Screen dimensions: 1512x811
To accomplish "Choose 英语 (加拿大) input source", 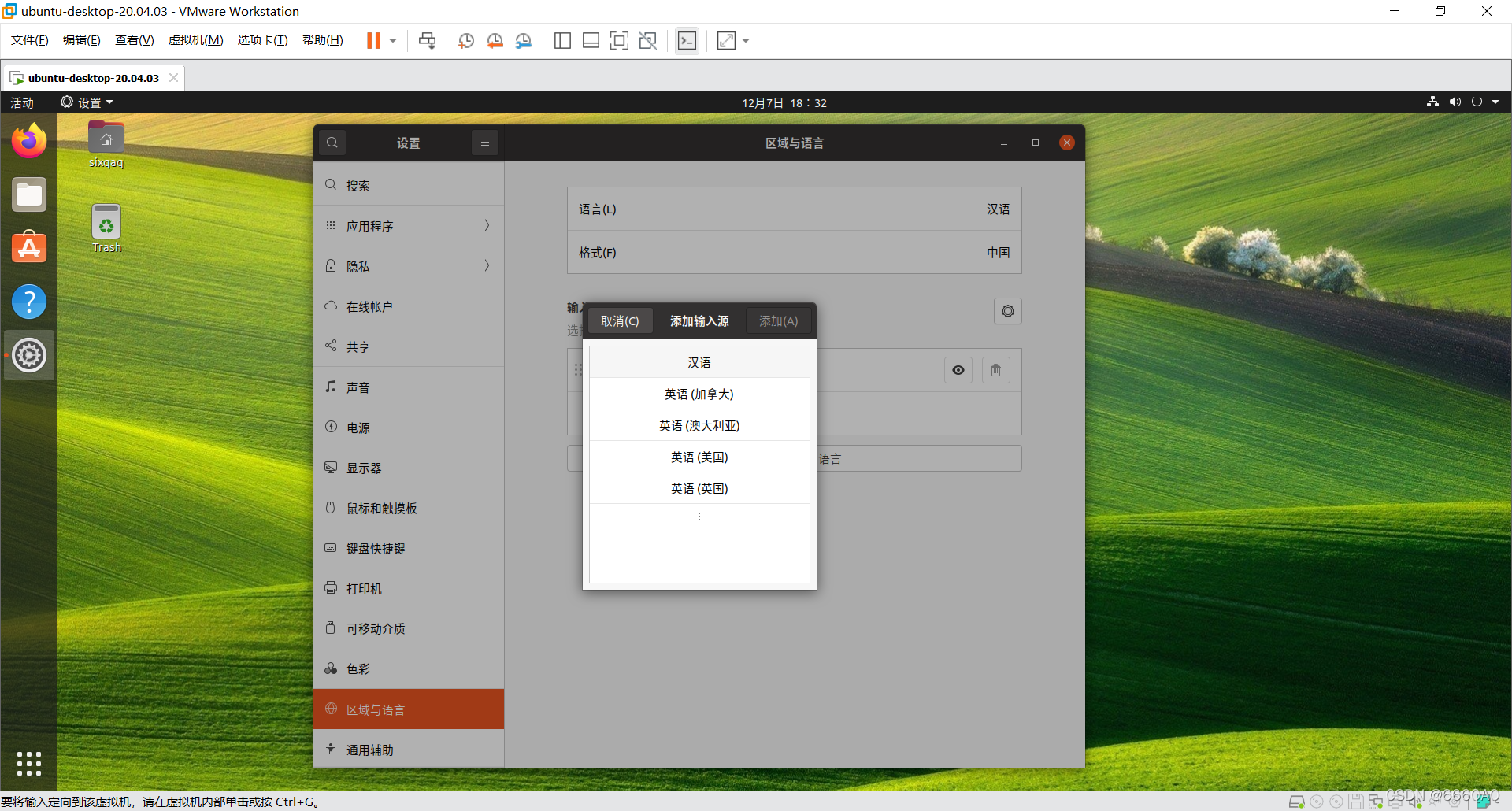I will point(699,394).
